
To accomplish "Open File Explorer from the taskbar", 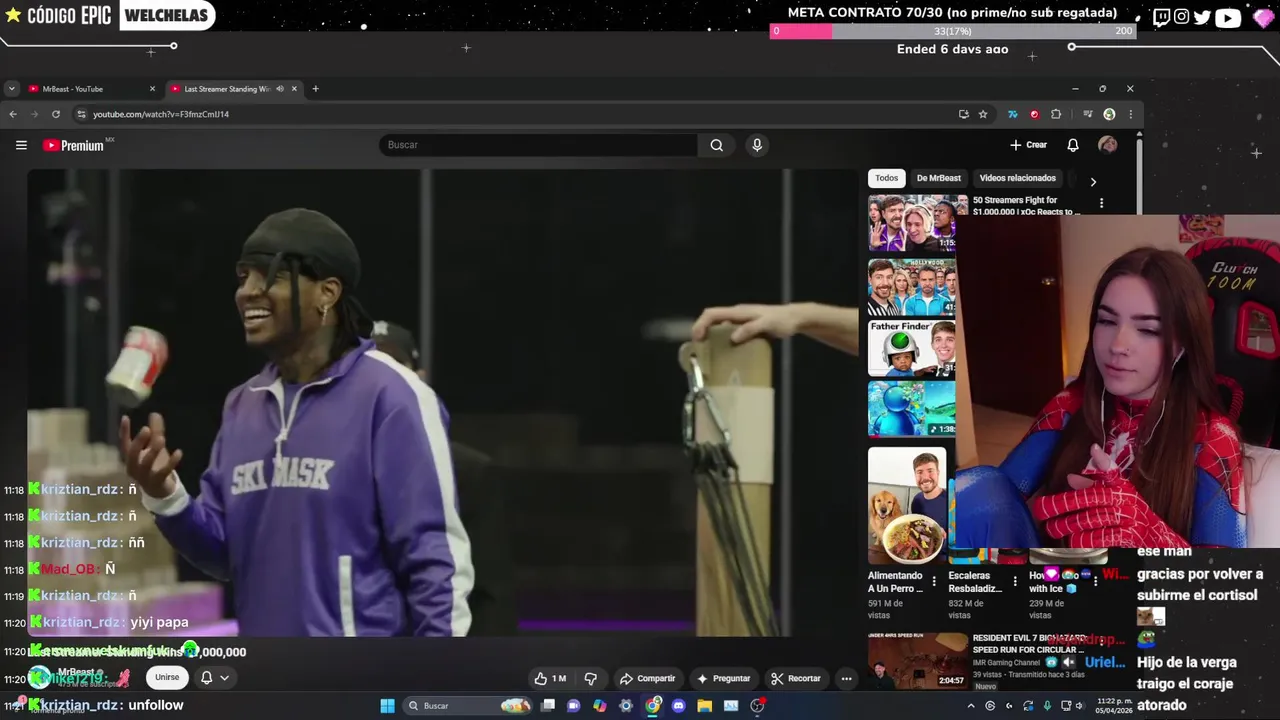I will [x=705, y=706].
